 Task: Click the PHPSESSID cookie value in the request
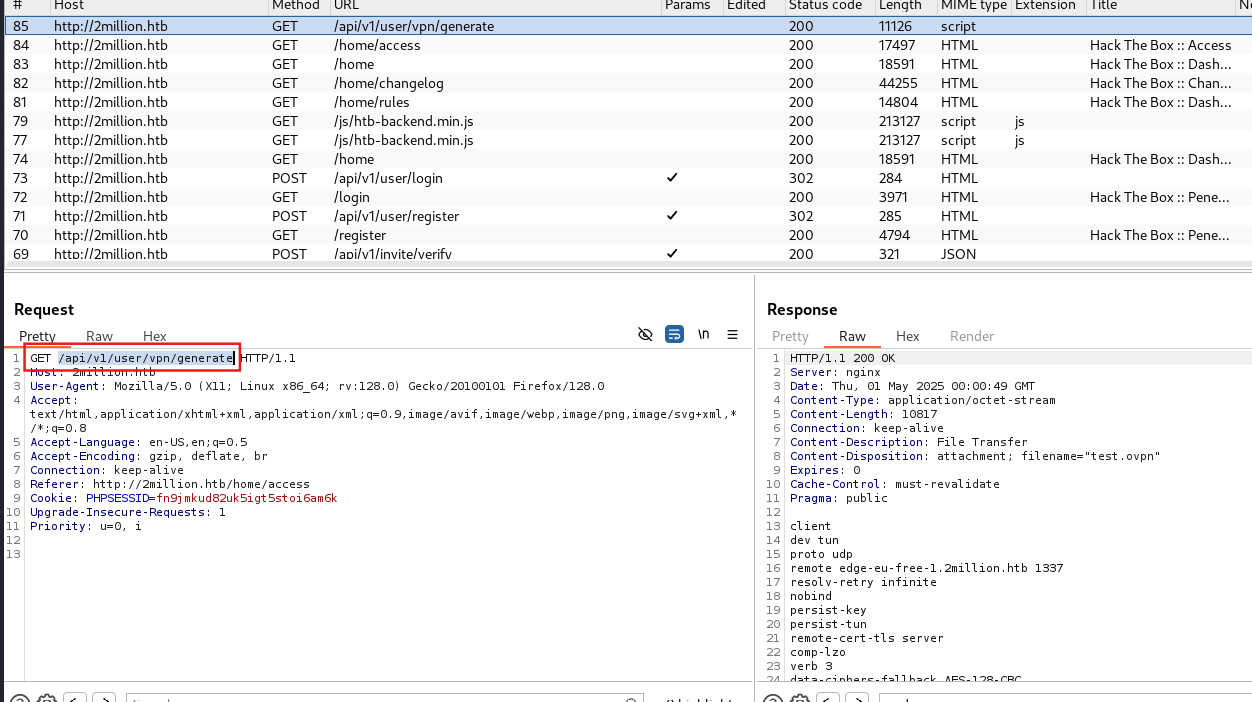pos(247,498)
